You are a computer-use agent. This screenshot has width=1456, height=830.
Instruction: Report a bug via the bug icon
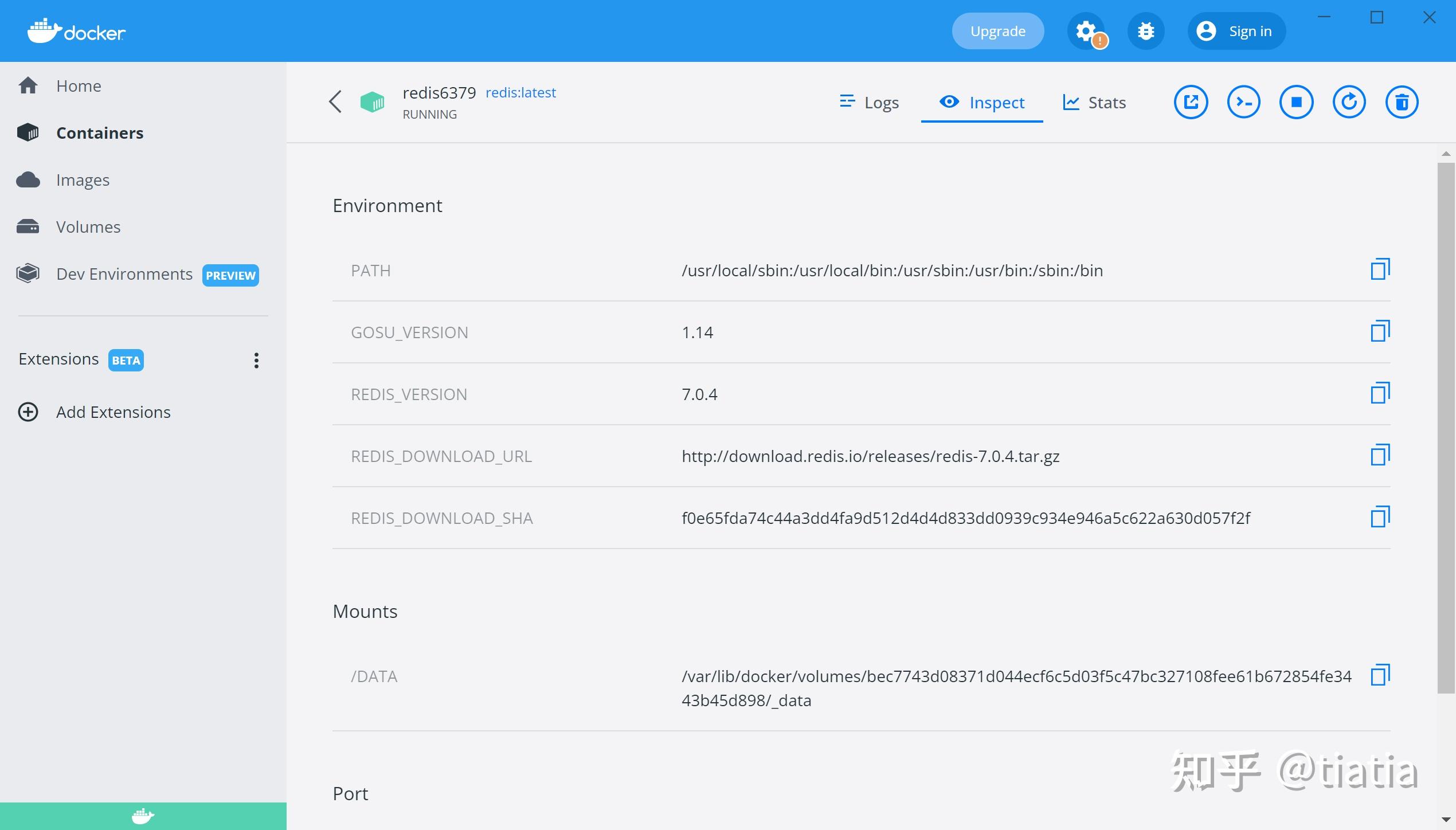[x=1145, y=31]
